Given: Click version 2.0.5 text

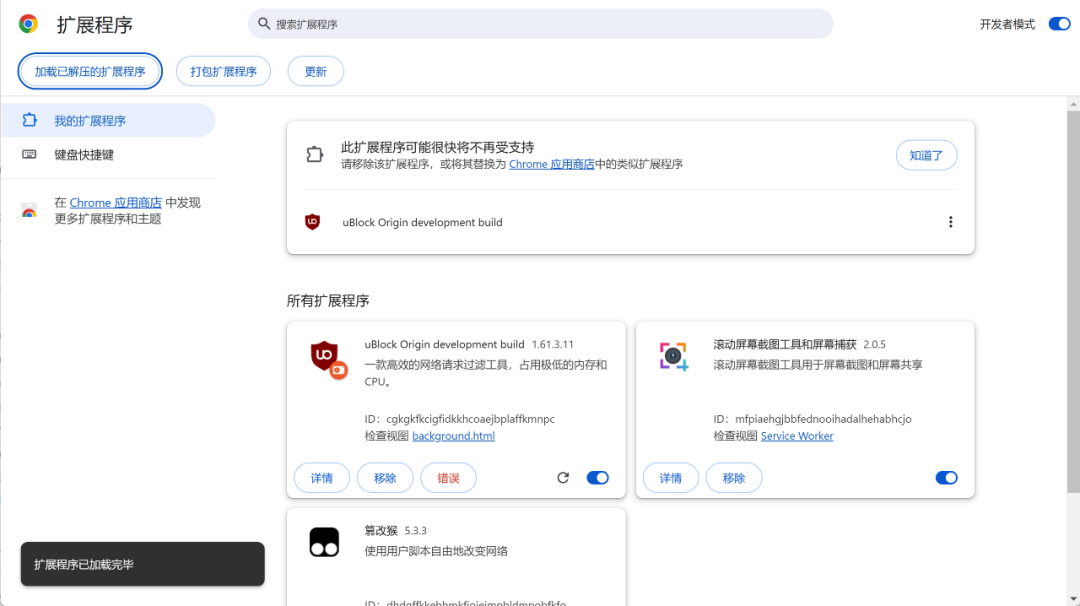Looking at the screenshot, I should [x=874, y=344].
